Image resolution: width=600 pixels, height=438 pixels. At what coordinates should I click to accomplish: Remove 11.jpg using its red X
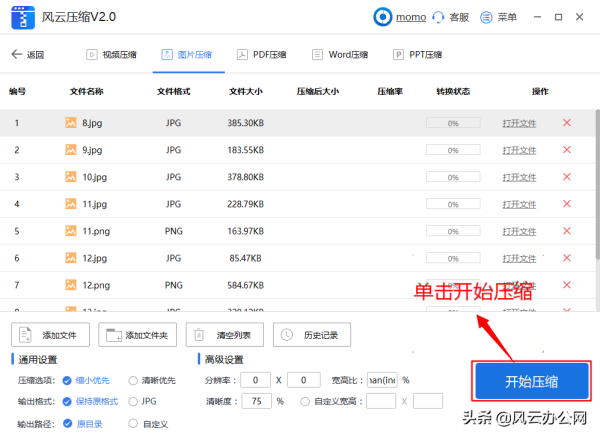[567, 204]
